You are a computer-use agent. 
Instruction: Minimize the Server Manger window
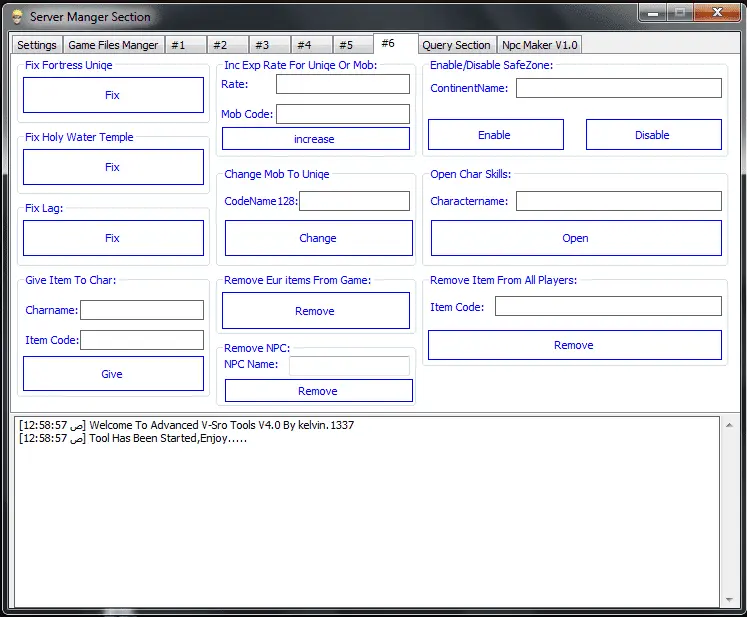[x=653, y=13]
